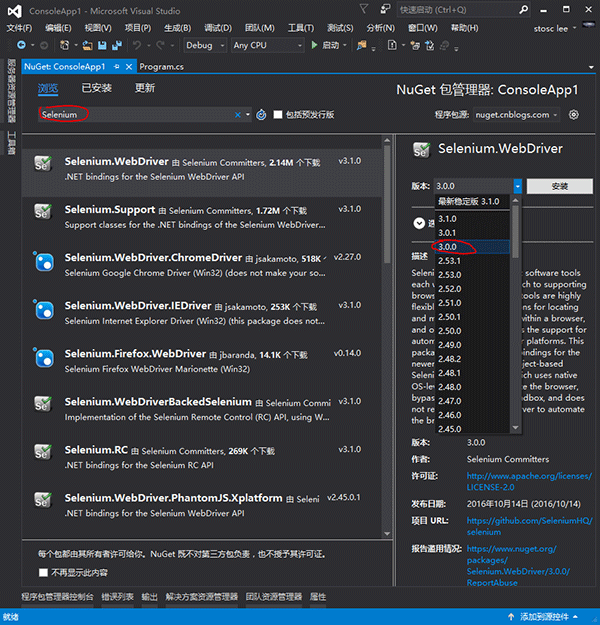Open the document tab list dropdown arrow

tap(591, 67)
